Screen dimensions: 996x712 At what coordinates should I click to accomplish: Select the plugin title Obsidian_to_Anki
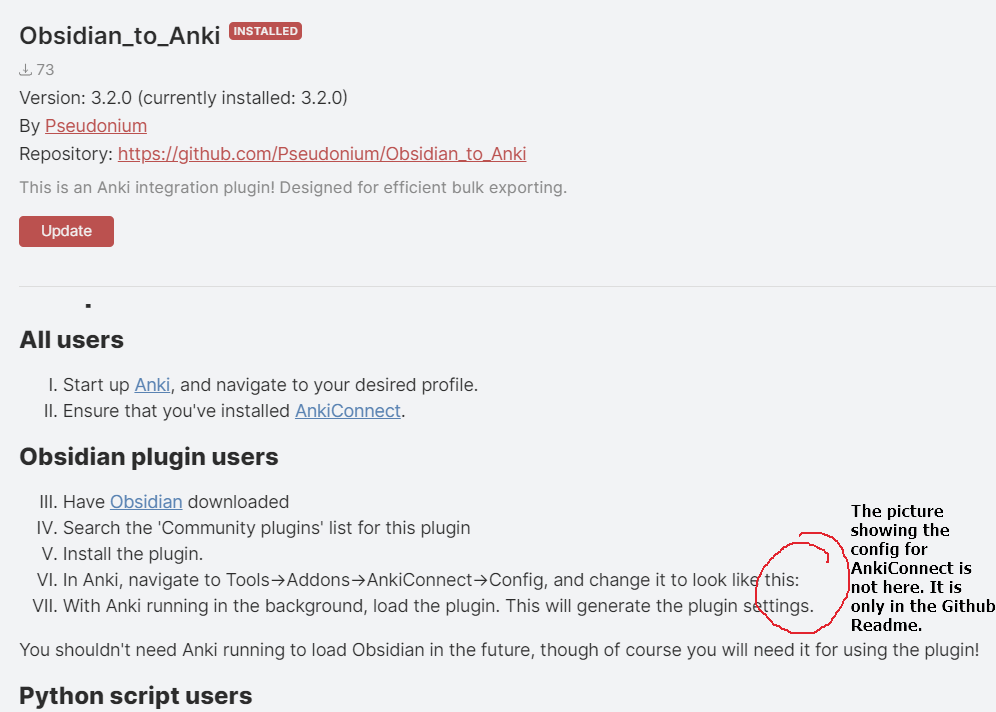click(119, 35)
